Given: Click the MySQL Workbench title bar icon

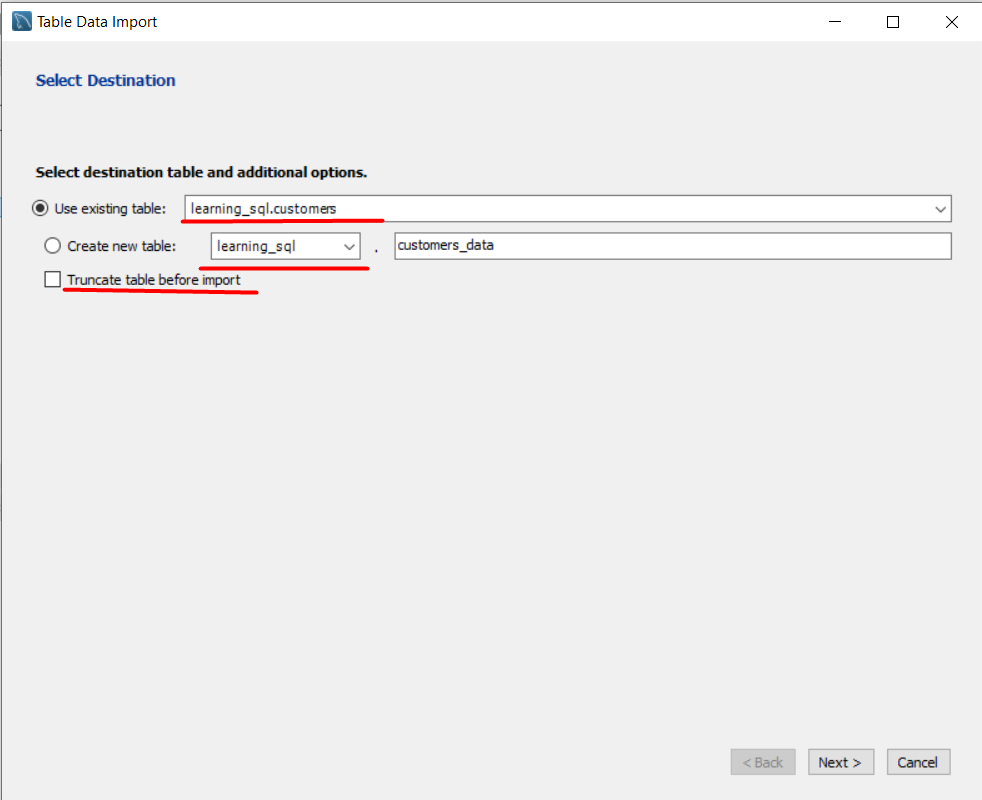Looking at the screenshot, I should (21, 21).
